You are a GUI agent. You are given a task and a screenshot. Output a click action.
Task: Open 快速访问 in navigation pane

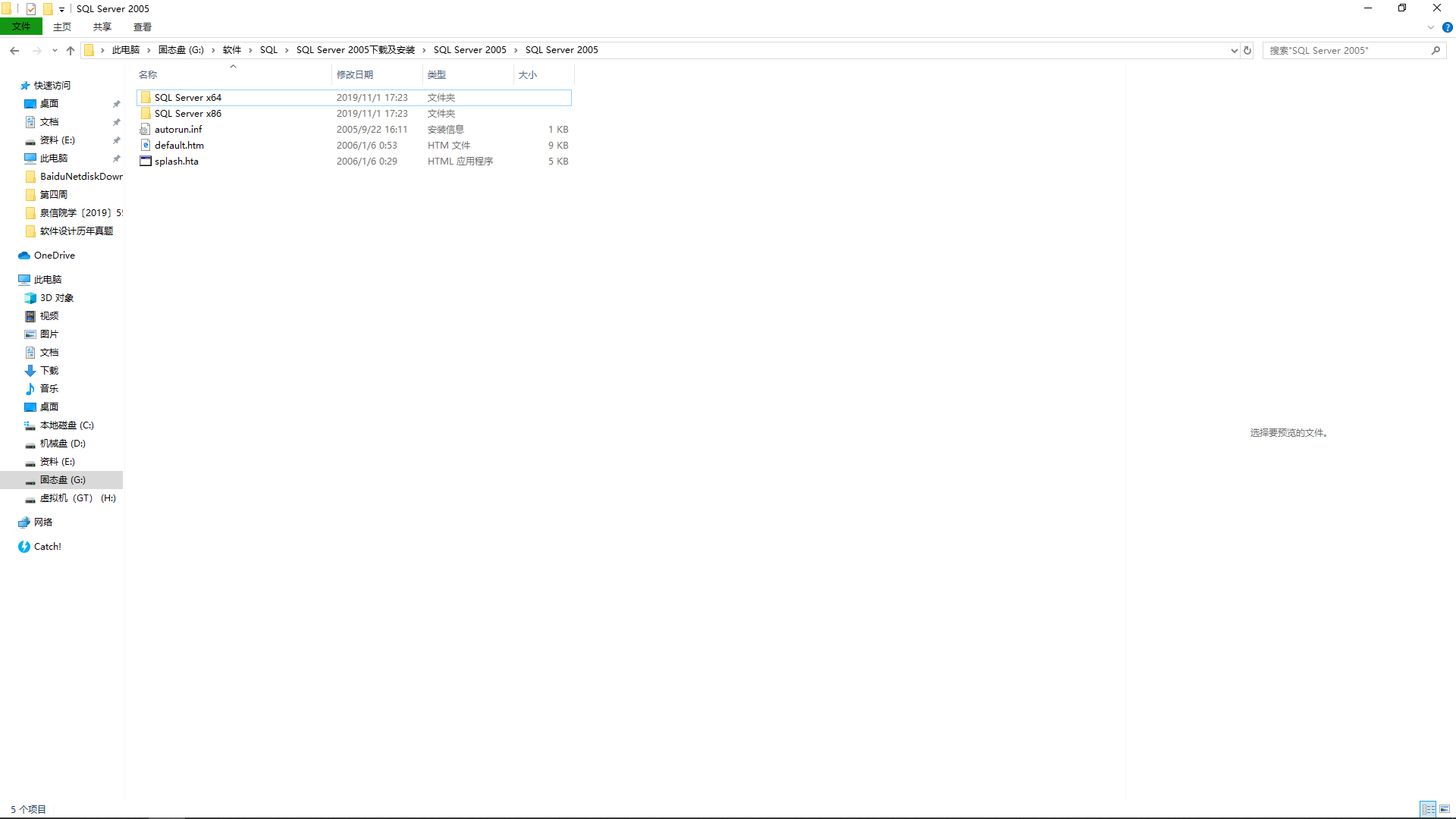coord(52,86)
